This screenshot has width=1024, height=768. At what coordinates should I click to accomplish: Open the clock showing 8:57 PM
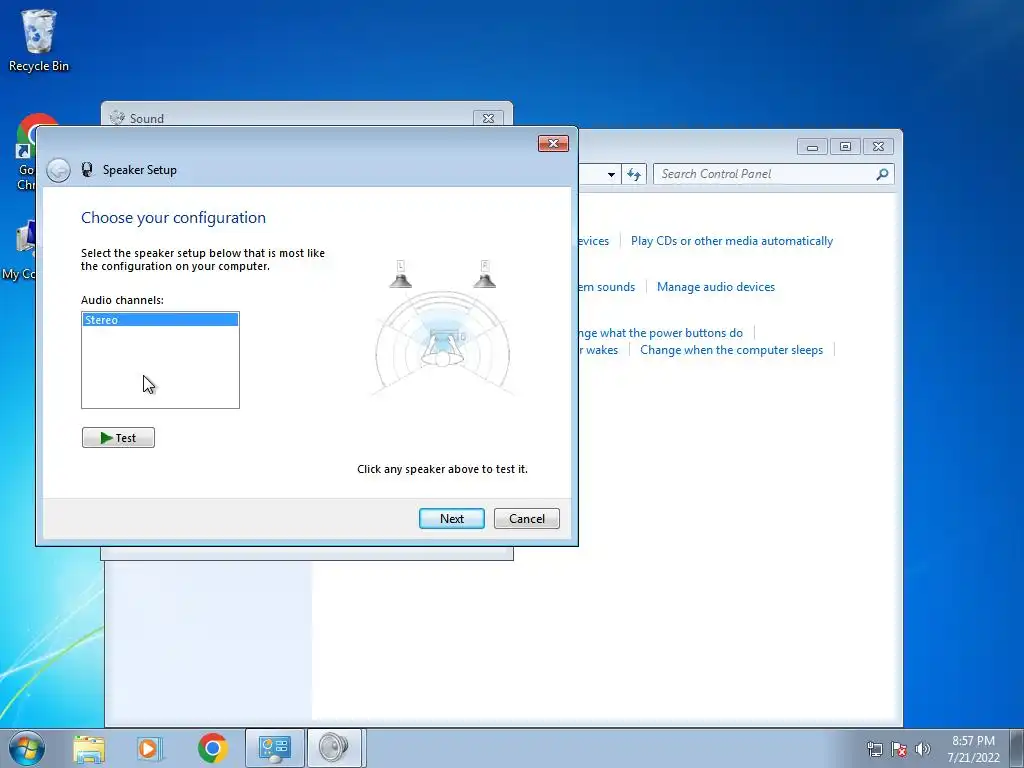973,749
